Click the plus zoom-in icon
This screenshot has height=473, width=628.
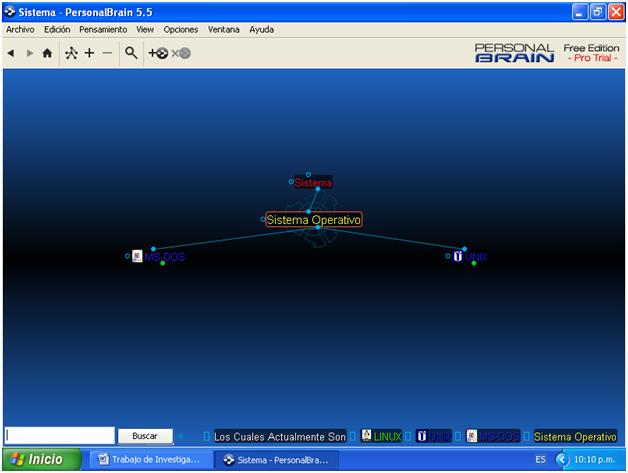point(89,53)
